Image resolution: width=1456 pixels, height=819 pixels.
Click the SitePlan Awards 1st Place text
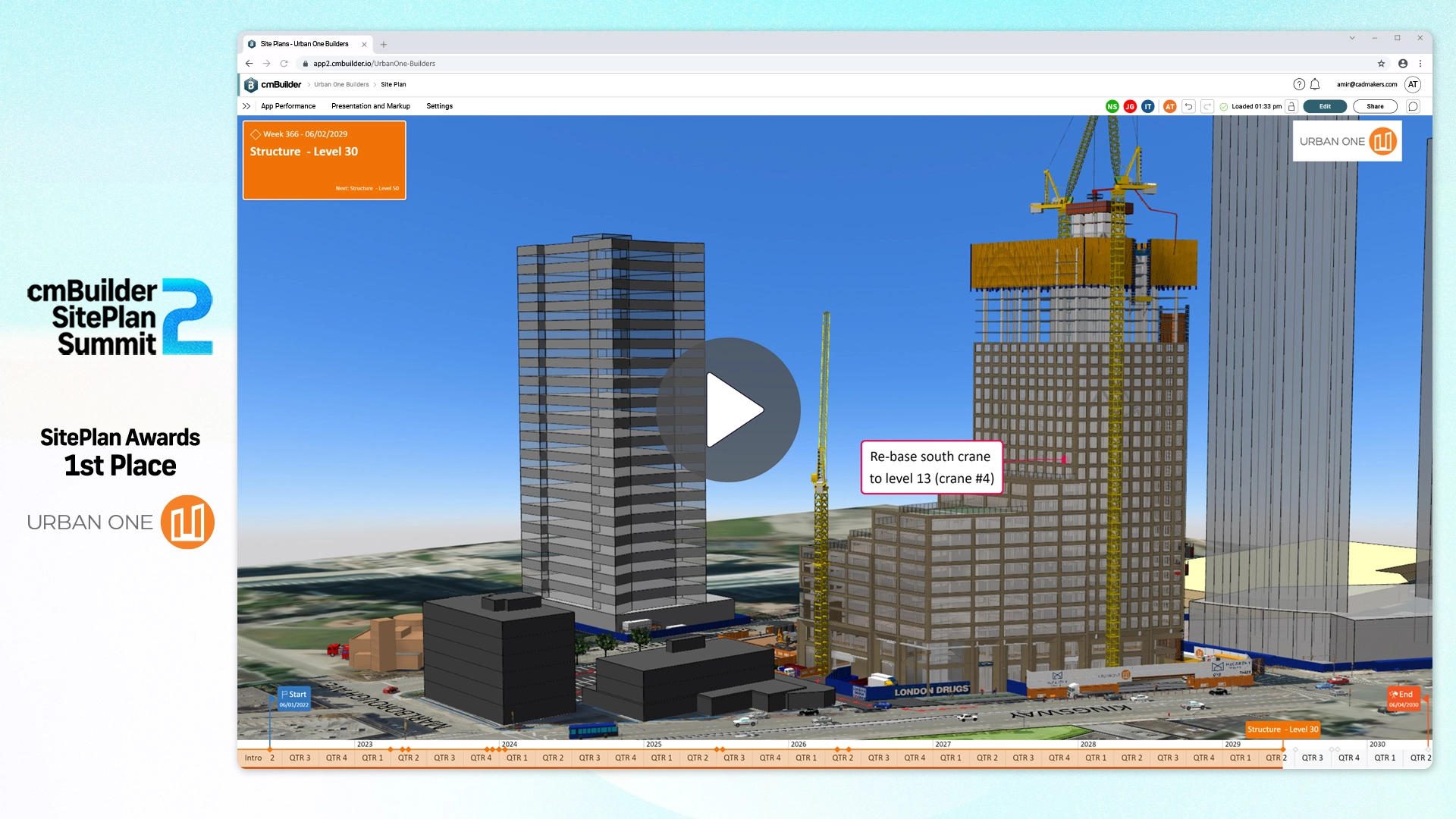coord(121,453)
